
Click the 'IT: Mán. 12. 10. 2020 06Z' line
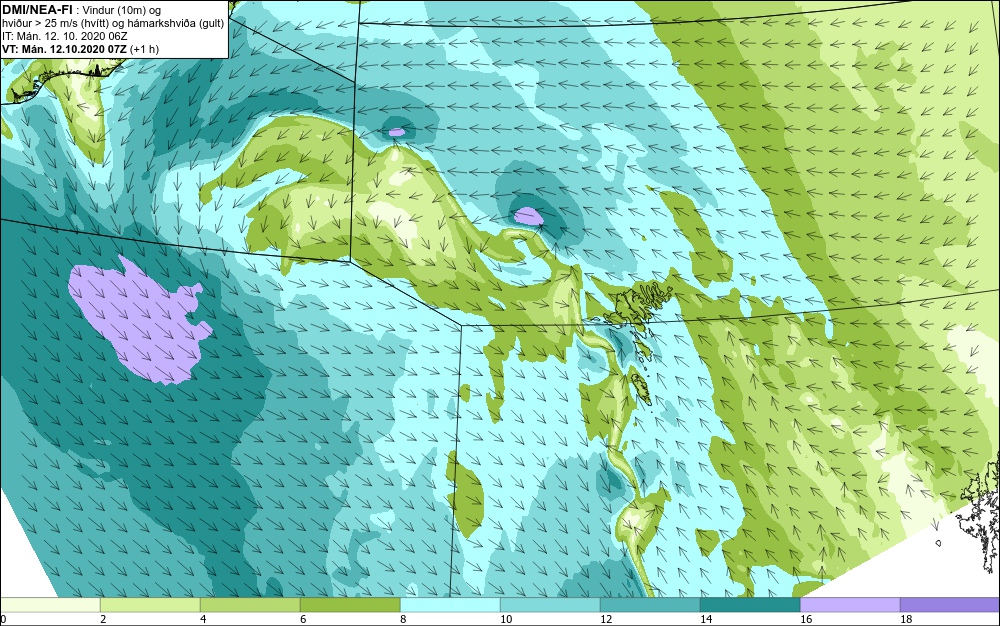pos(64,36)
